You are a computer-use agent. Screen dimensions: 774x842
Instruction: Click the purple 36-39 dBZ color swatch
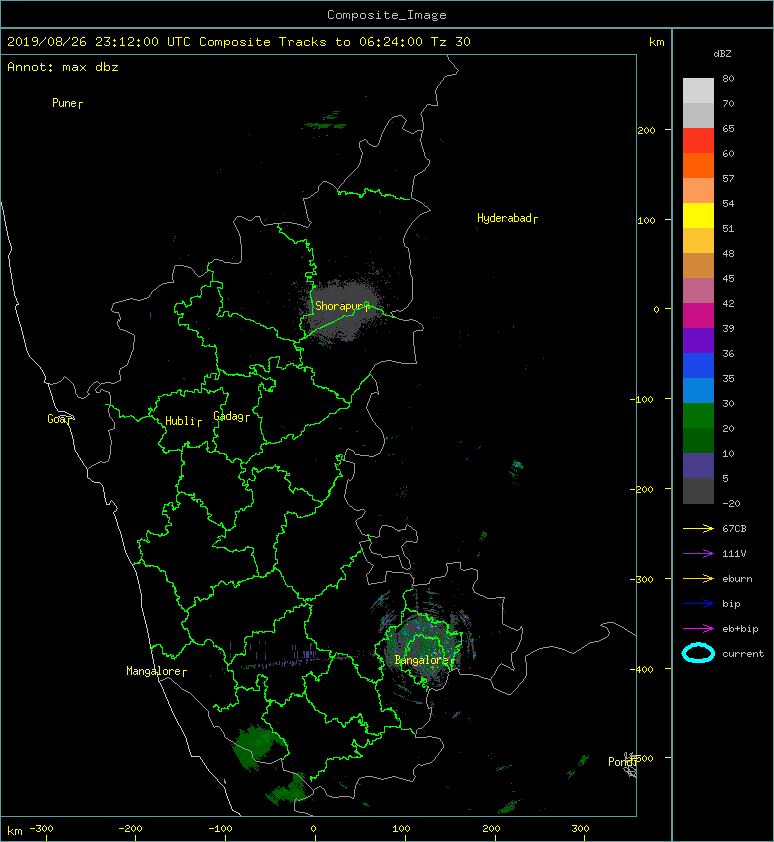(698, 341)
